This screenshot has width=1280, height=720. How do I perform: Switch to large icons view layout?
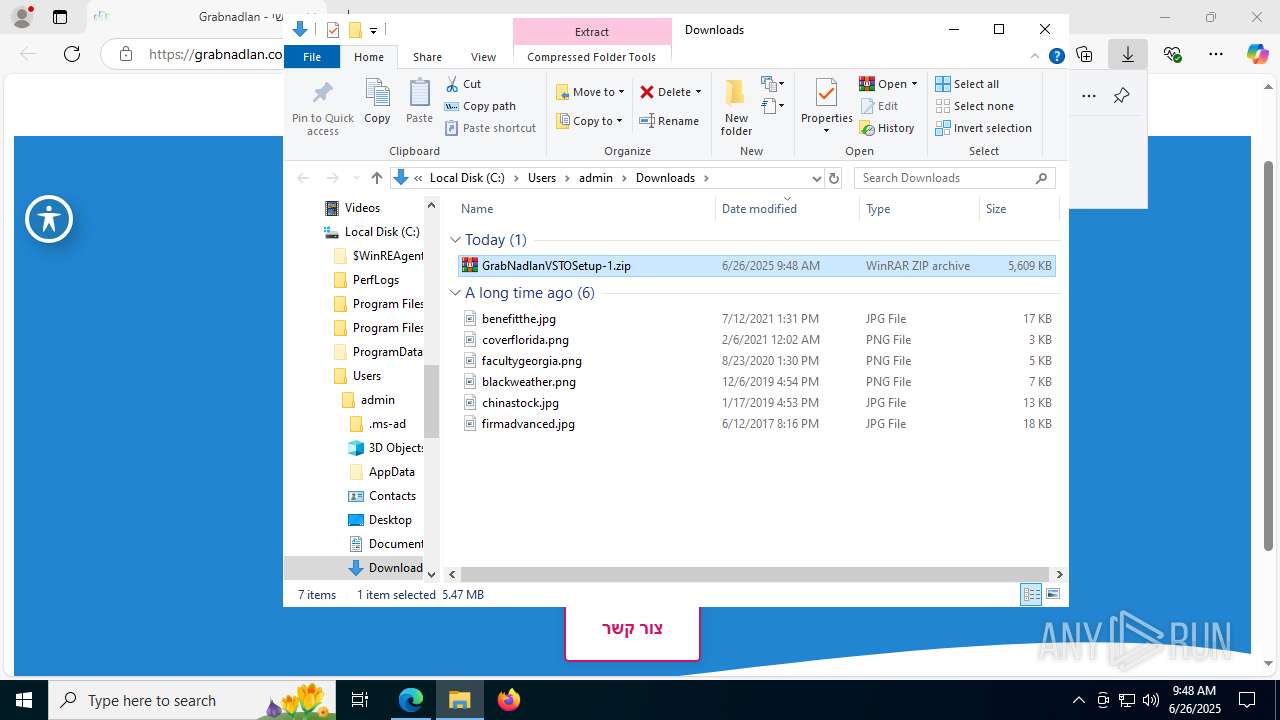point(1053,594)
